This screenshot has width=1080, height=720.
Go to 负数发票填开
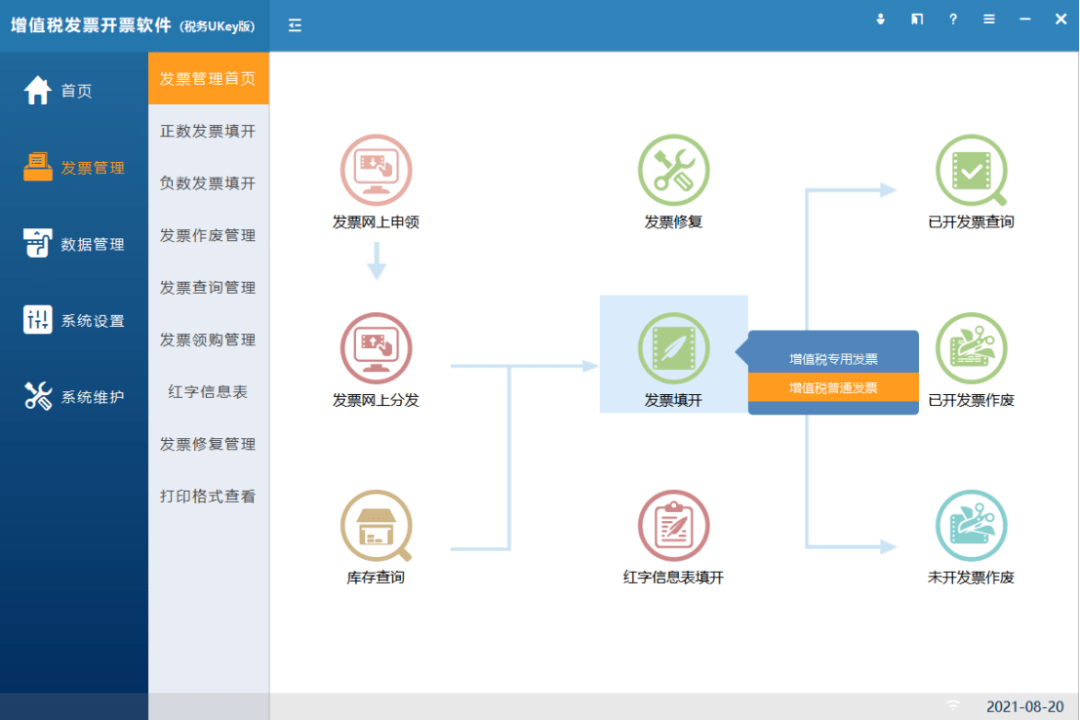point(208,183)
